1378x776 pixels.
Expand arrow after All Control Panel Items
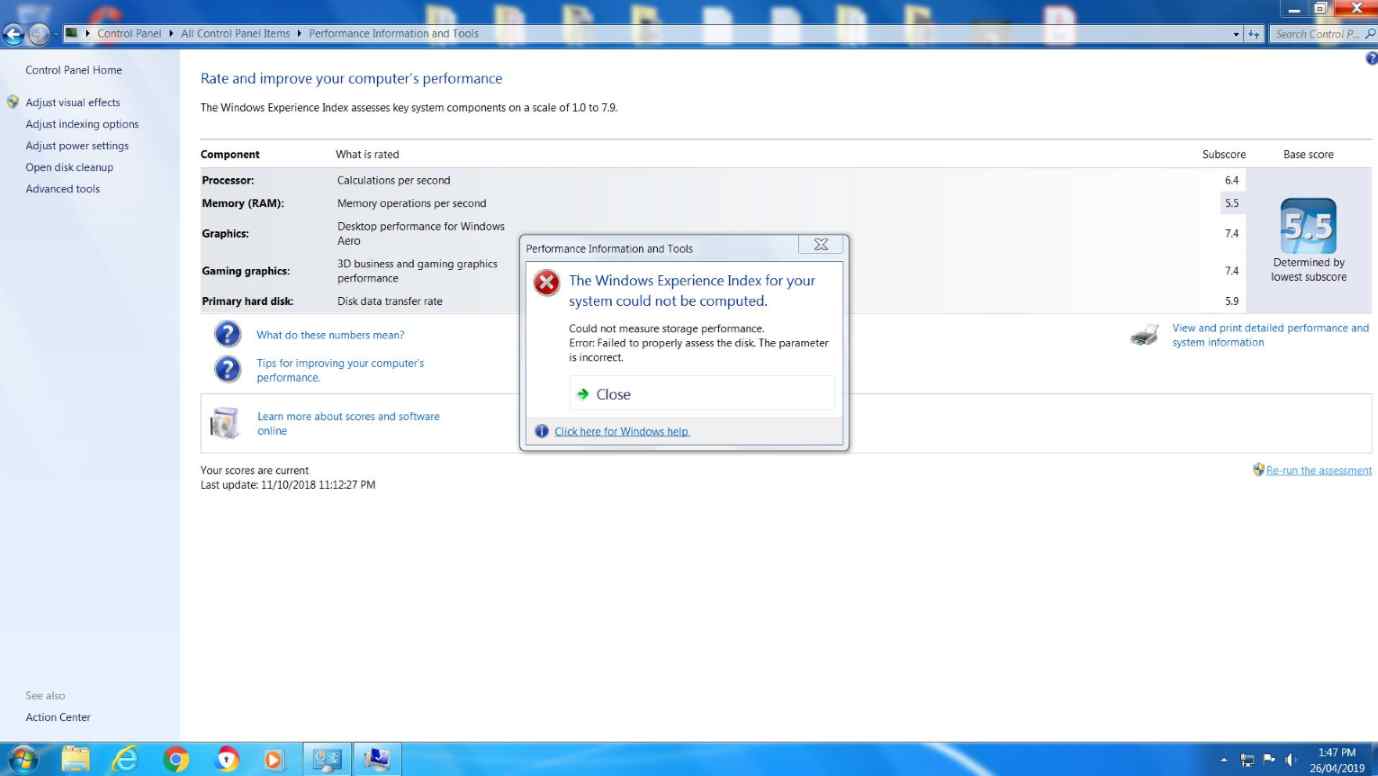(x=299, y=33)
